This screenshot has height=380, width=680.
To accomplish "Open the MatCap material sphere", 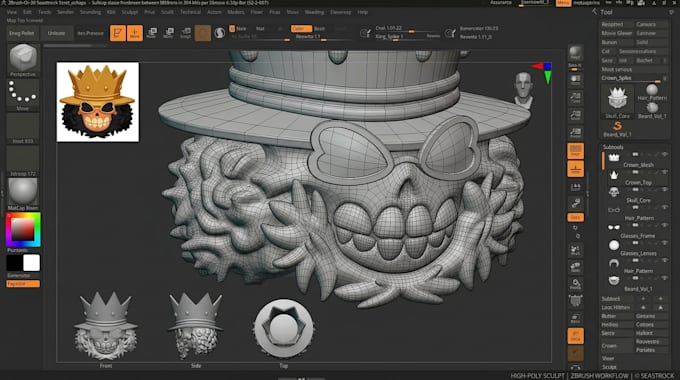I will (x=23, y=191).
